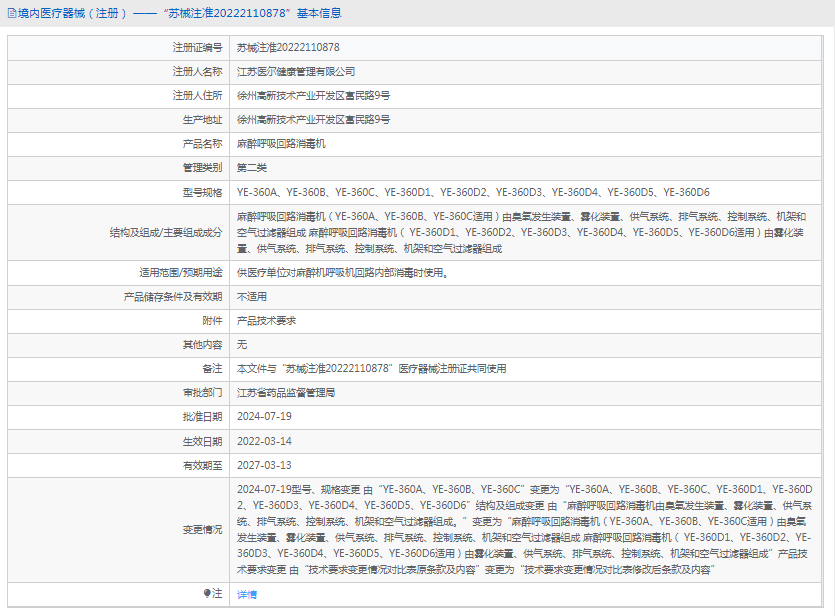Select the 附件 label
835x616 pixels.
point(212,321)
